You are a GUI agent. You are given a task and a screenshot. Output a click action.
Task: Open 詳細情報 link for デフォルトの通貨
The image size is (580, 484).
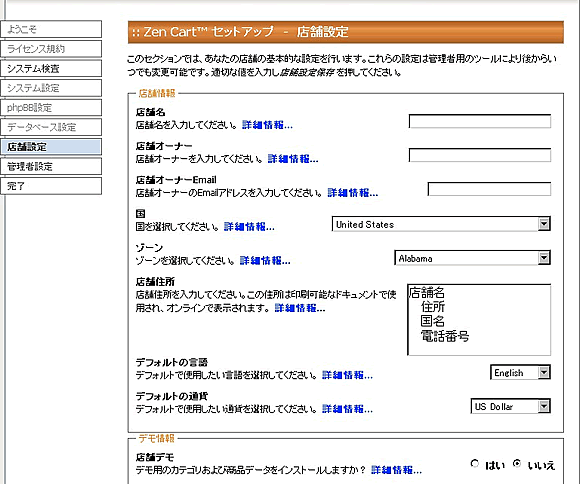(347, 409)
